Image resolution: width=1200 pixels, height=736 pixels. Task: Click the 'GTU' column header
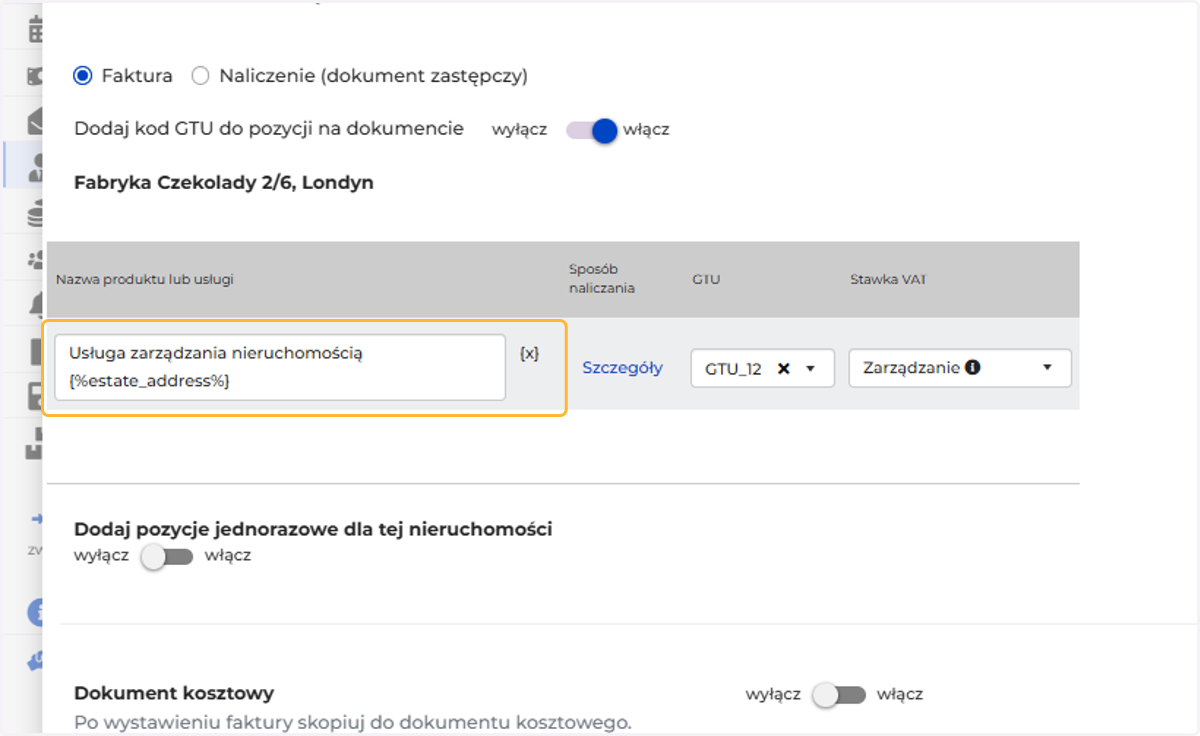point(706,280)
